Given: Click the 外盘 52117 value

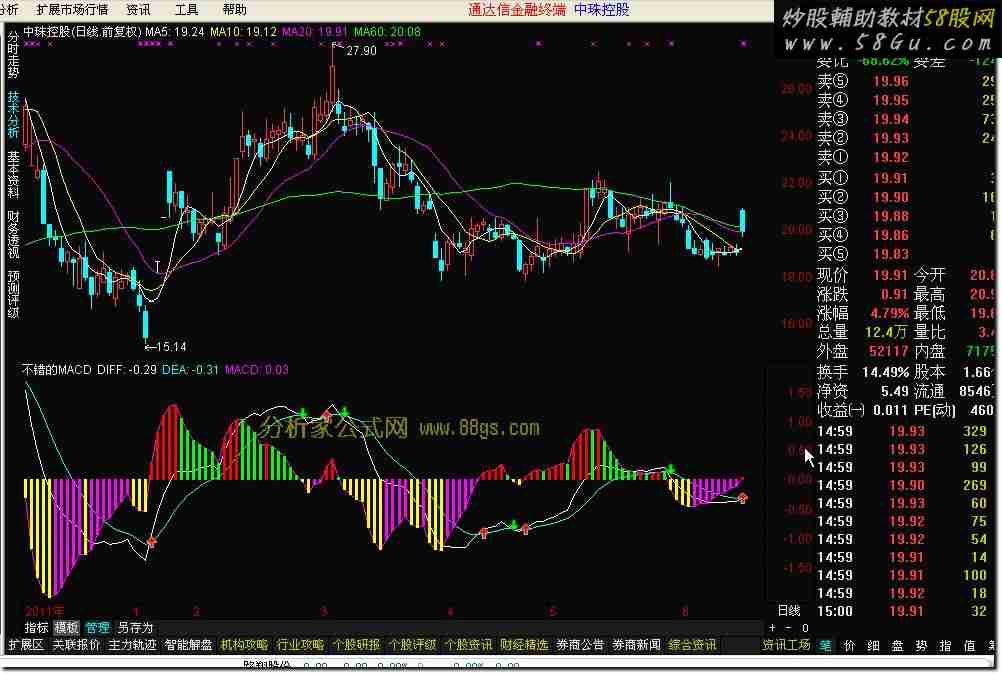Looking at the screenshot, I should 888,351.
